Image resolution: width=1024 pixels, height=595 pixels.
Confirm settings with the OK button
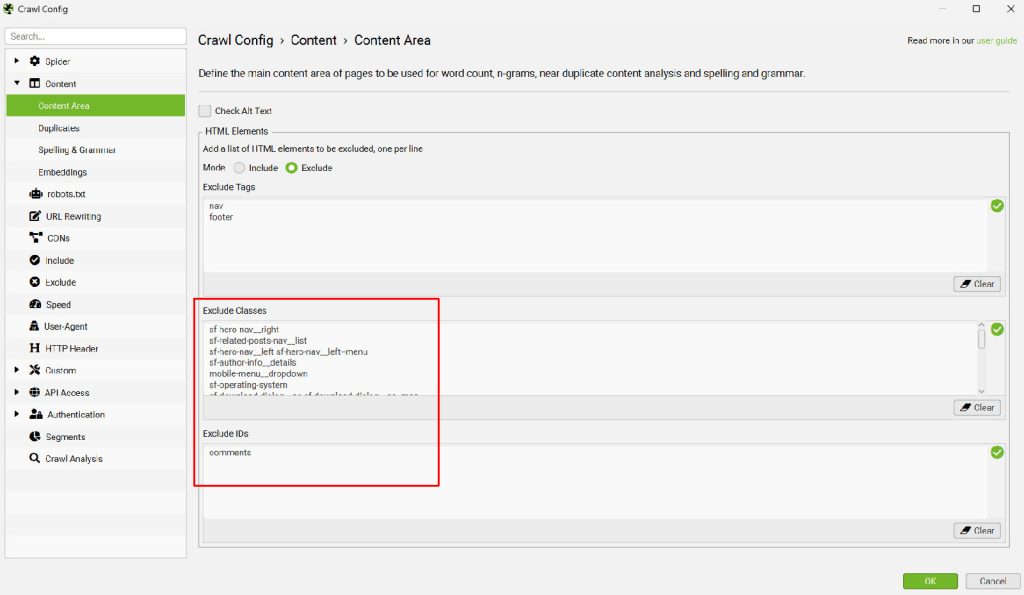(x=930, y=581)
